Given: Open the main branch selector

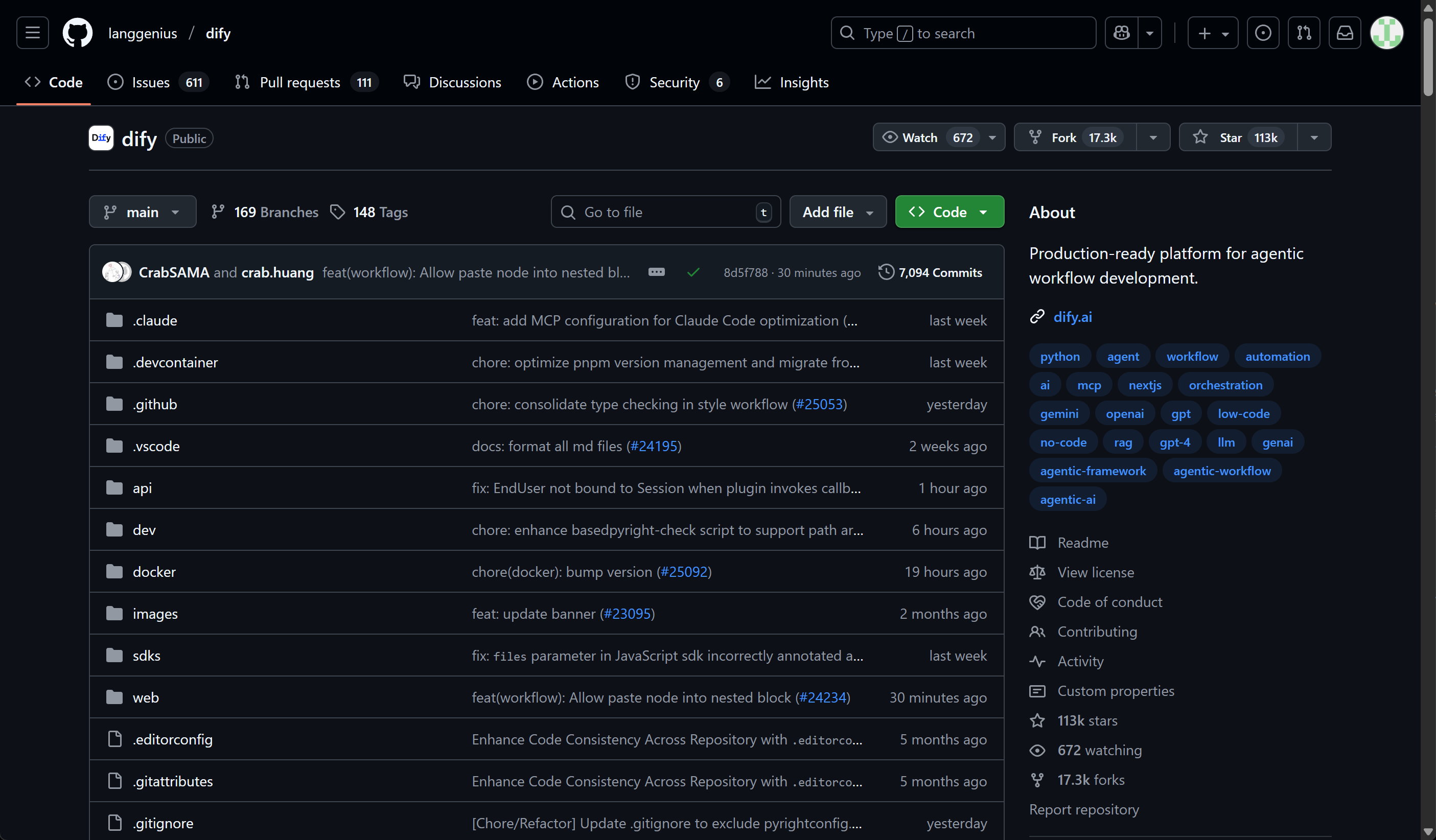Looking at the screenshot, I should 143,212.
